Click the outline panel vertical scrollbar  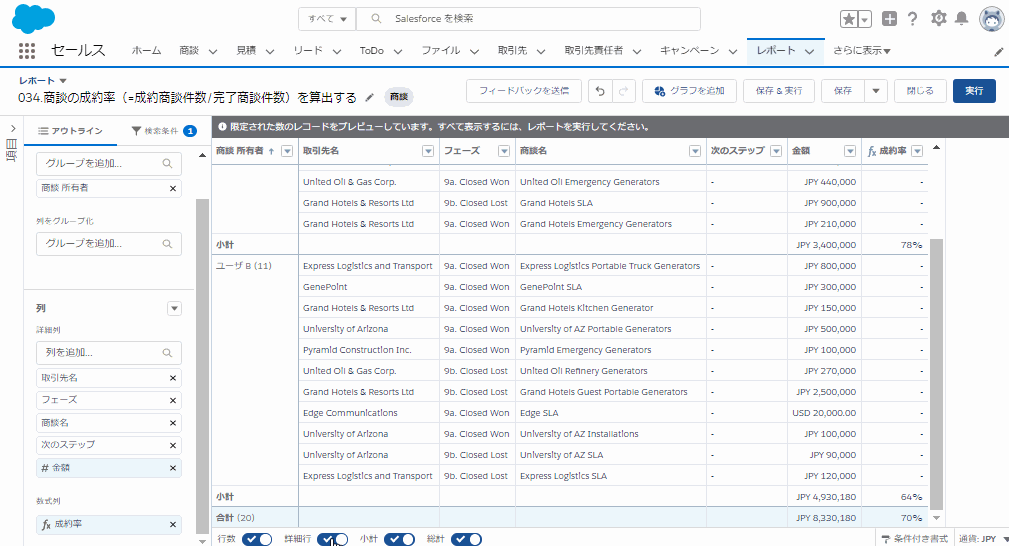click(x=202, y=366)
